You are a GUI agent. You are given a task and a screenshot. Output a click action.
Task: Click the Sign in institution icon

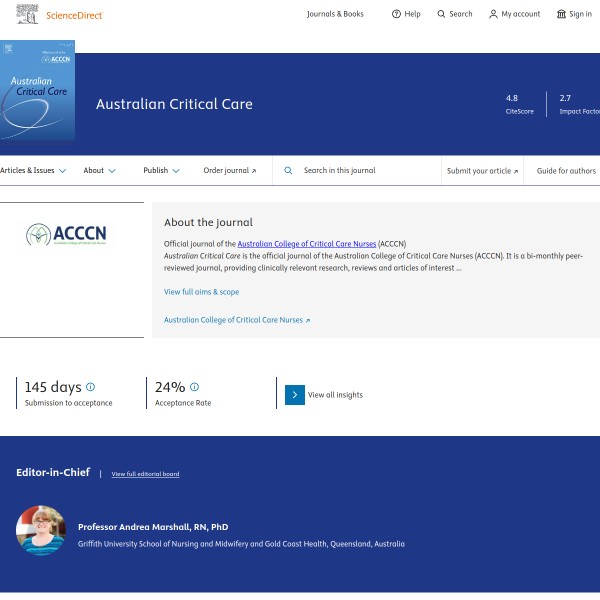561,14
